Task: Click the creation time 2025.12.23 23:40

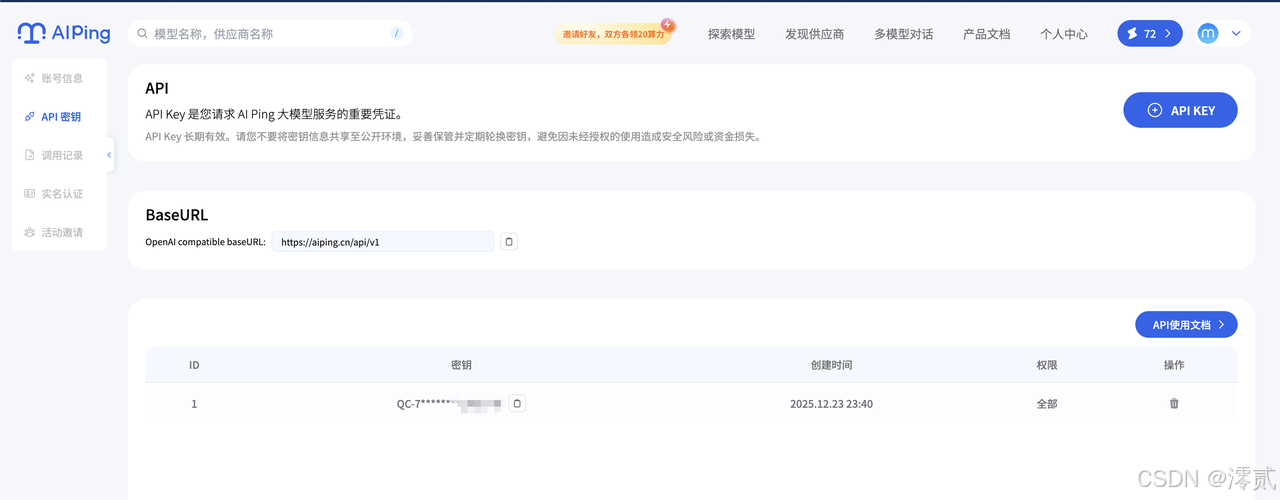Action: [831, 404]
